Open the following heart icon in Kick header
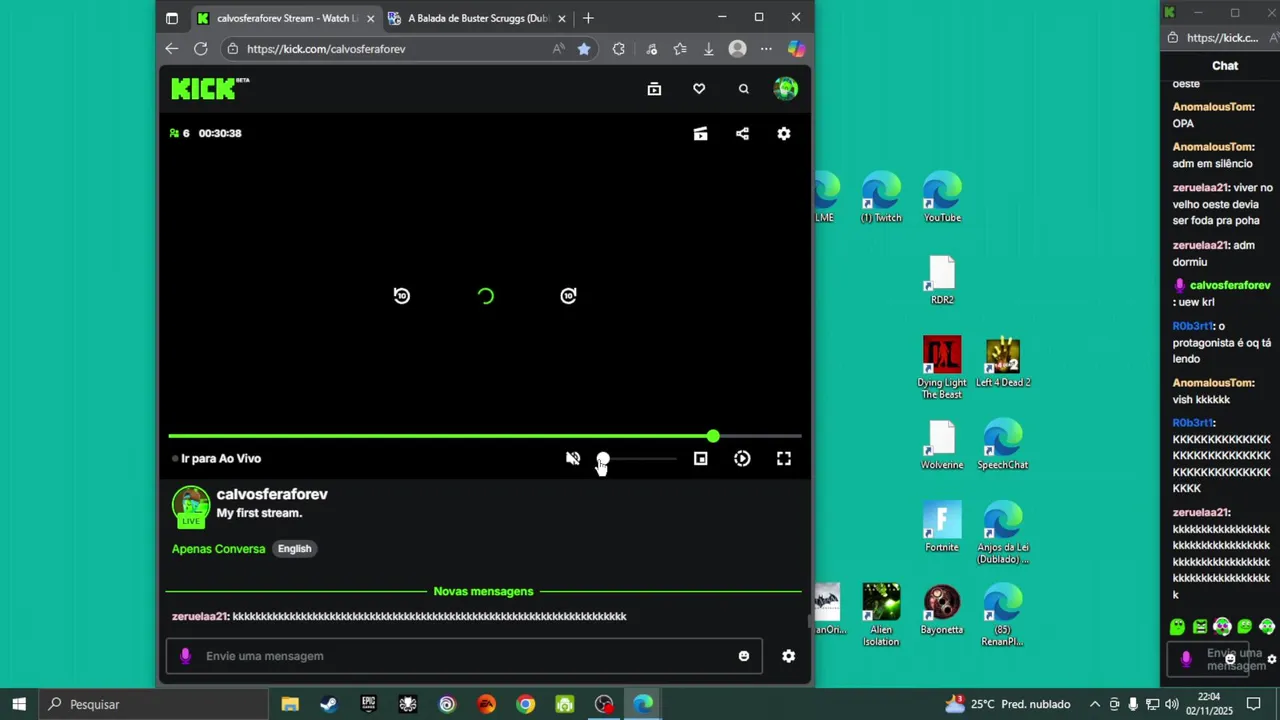Image resolution: width=1280 pixels, height=720 pixels. (699, 89)
